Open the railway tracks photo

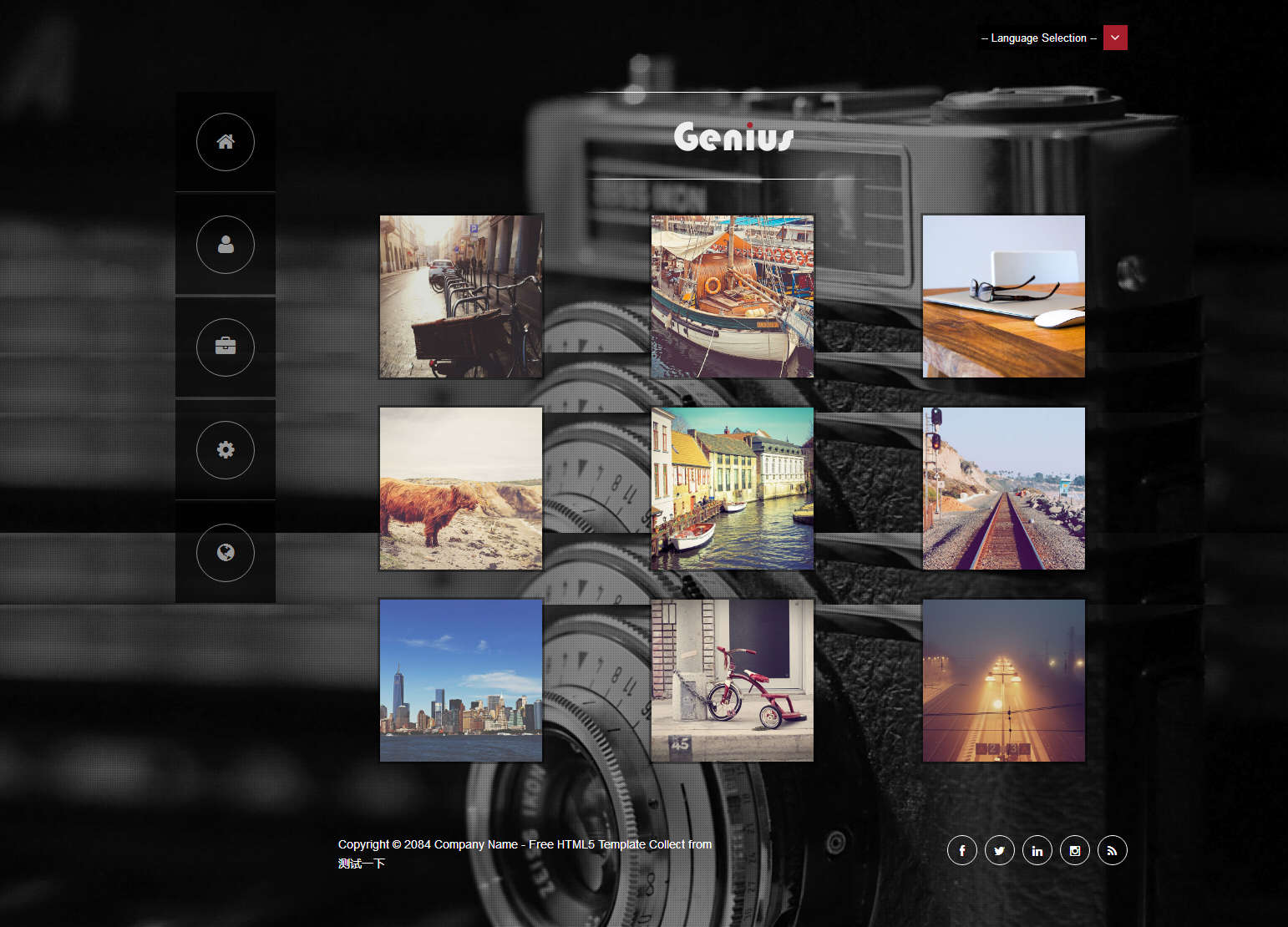point(1004,489)
